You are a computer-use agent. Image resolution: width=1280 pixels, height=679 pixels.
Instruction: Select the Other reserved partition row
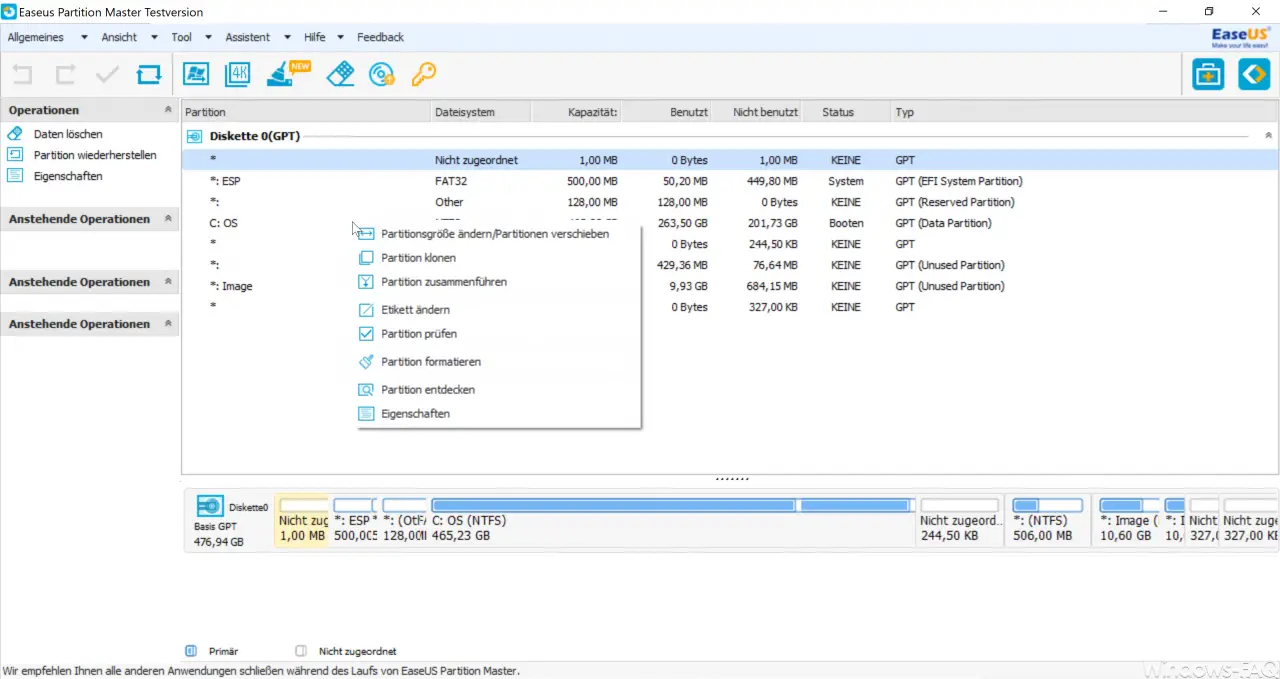[x=730, y=202]
